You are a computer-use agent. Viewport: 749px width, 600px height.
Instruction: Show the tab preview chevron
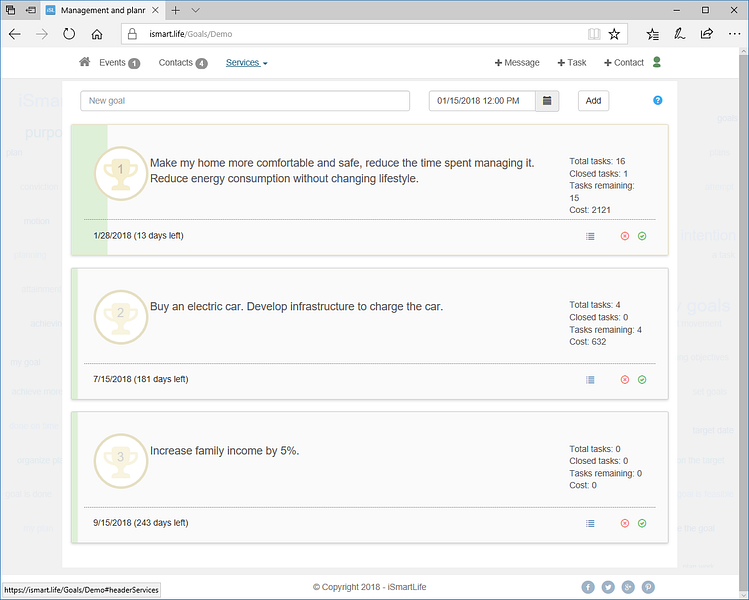(x=195, y=10)
